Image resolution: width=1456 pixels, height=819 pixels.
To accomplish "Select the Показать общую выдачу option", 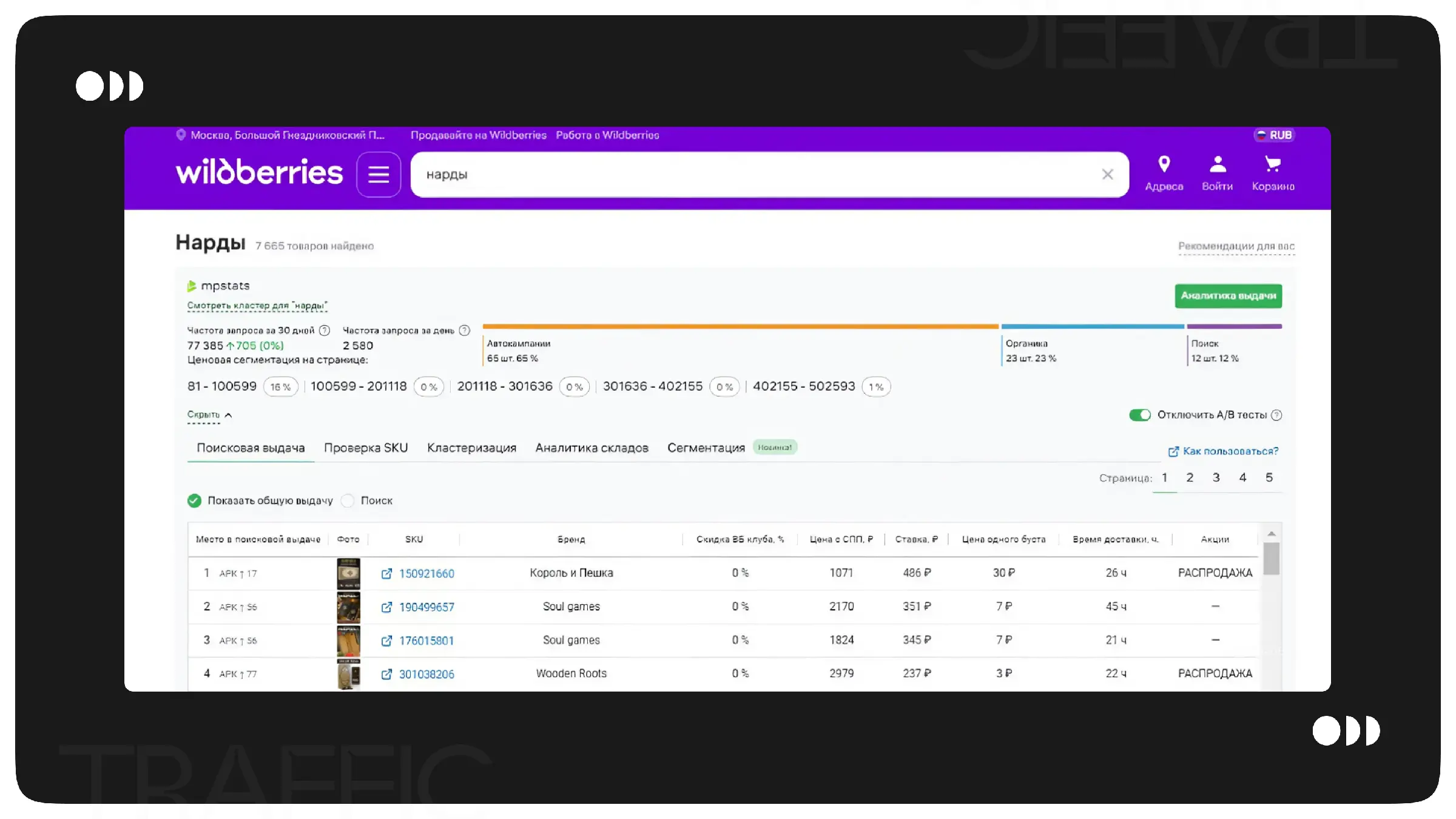I will point(194,500).
